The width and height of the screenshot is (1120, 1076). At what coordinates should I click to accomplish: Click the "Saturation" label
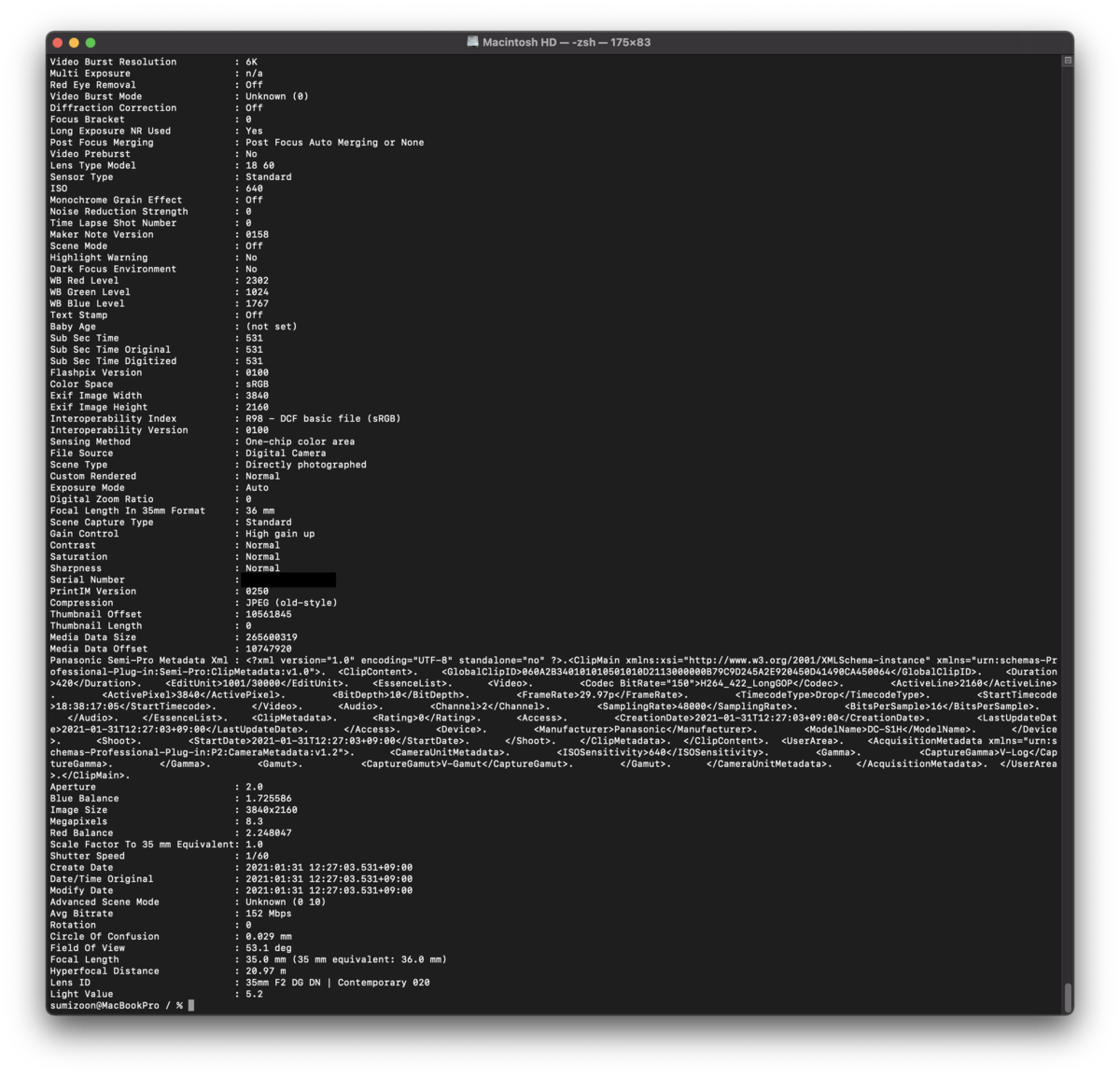click(79, 557)
